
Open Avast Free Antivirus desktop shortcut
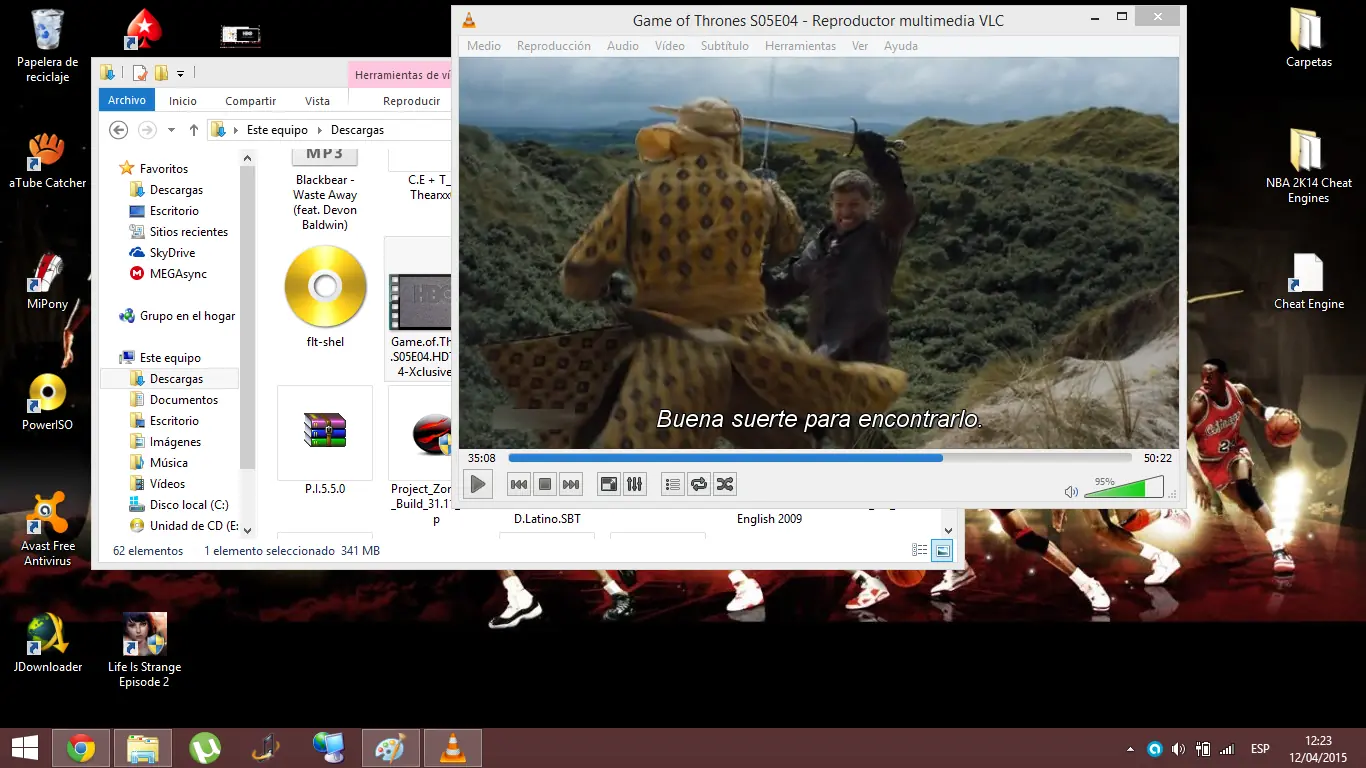pyautogui.click(x=47, y=530)
